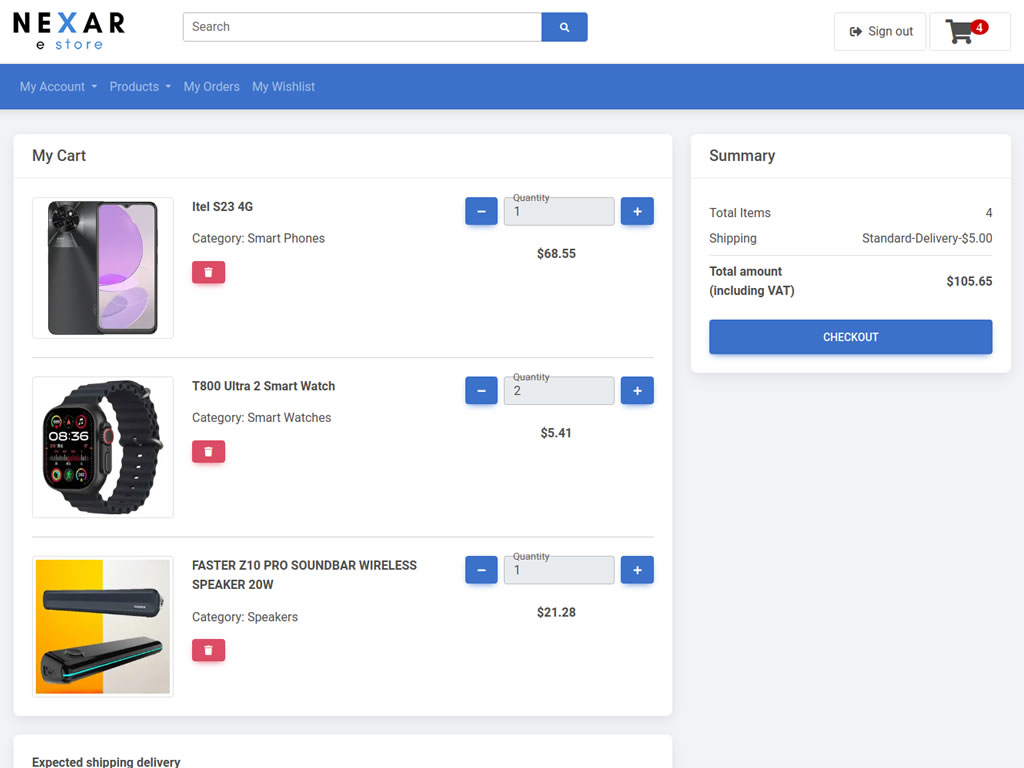Delete Itel S23 4G from cart
The width and height of the screenshot is (1024, 768).
tap(208, 272)
